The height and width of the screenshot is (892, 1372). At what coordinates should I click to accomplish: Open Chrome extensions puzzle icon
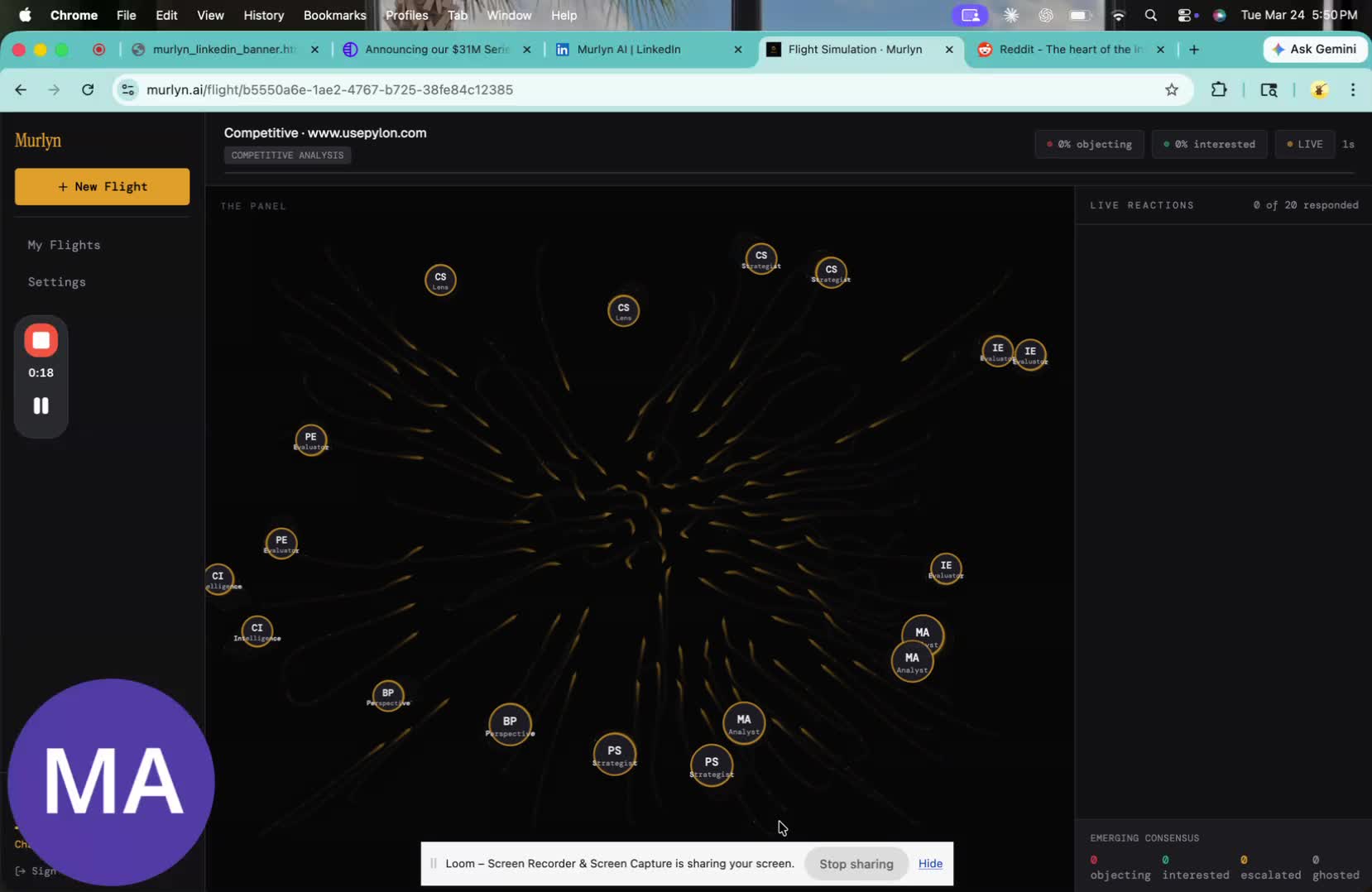click(1218, 90)
